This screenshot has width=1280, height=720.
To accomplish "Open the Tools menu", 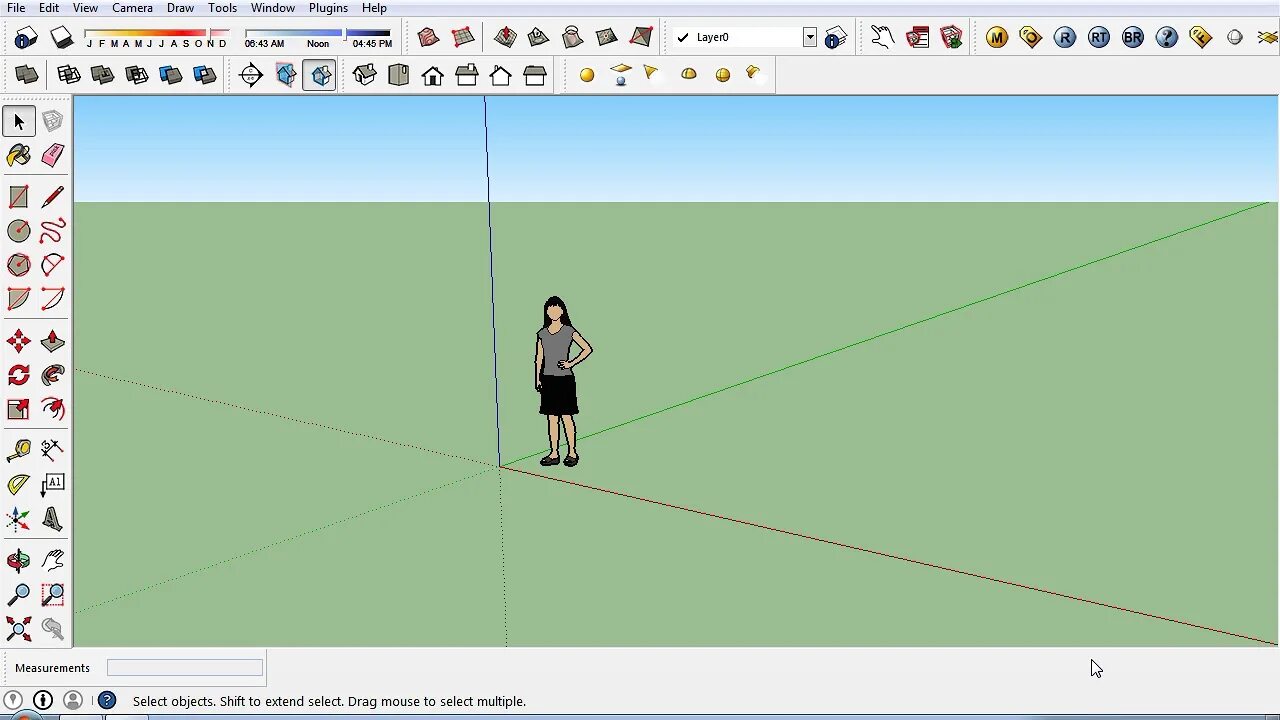I will pos(222,8).
